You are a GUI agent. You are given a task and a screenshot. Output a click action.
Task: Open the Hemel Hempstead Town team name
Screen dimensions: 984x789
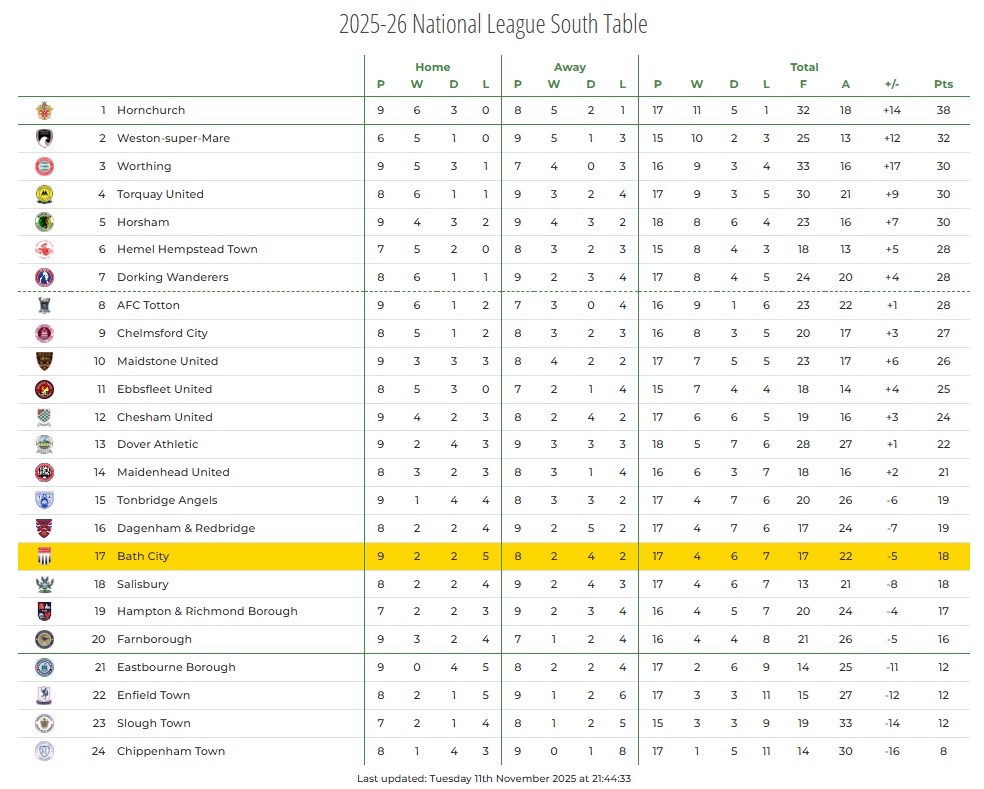point(187,249)
